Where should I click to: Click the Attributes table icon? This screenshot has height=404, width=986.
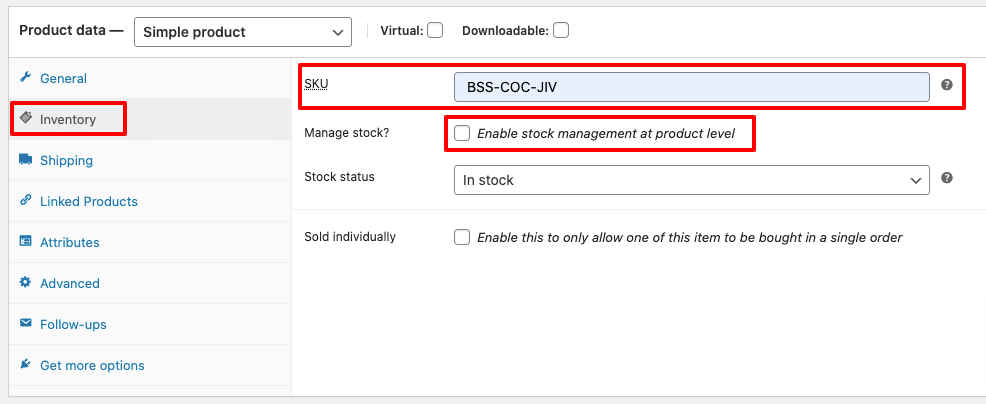(25, 241)
